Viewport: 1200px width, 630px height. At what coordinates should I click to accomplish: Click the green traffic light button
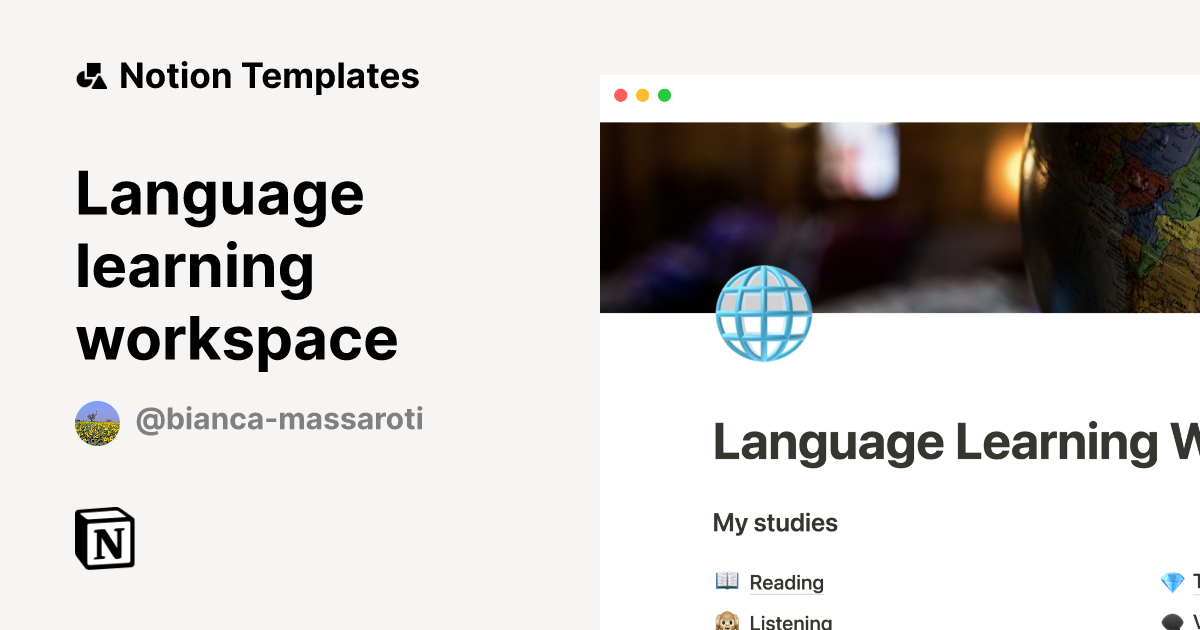(664, 95)
